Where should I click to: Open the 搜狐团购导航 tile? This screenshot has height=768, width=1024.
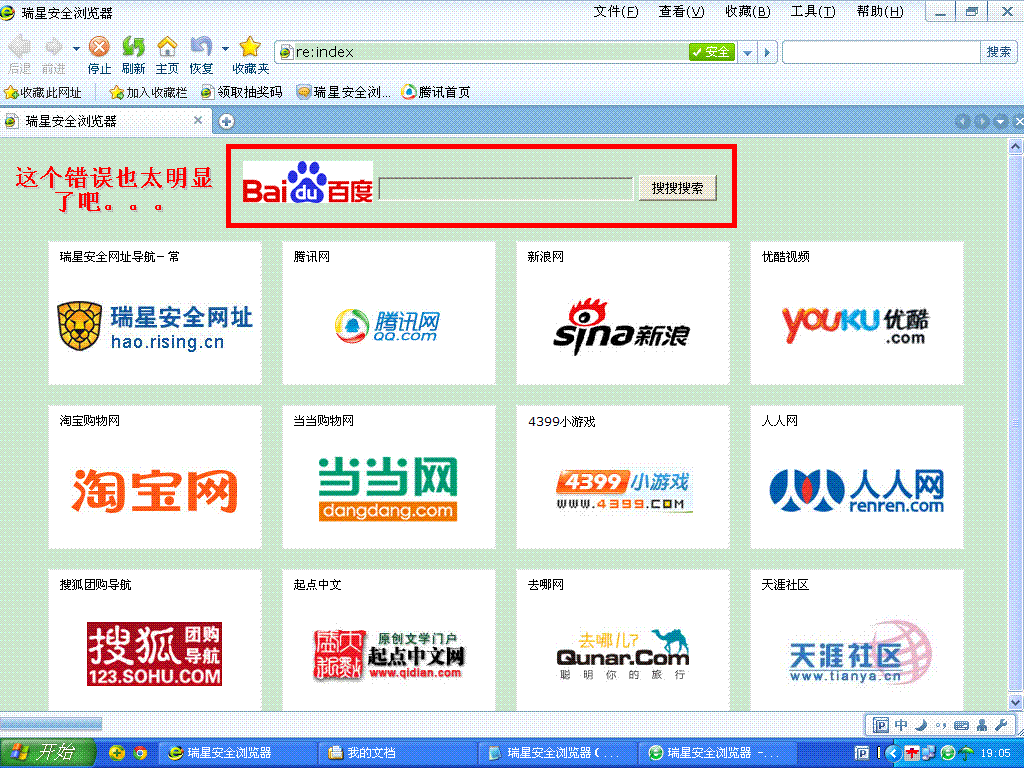point(155,640)
